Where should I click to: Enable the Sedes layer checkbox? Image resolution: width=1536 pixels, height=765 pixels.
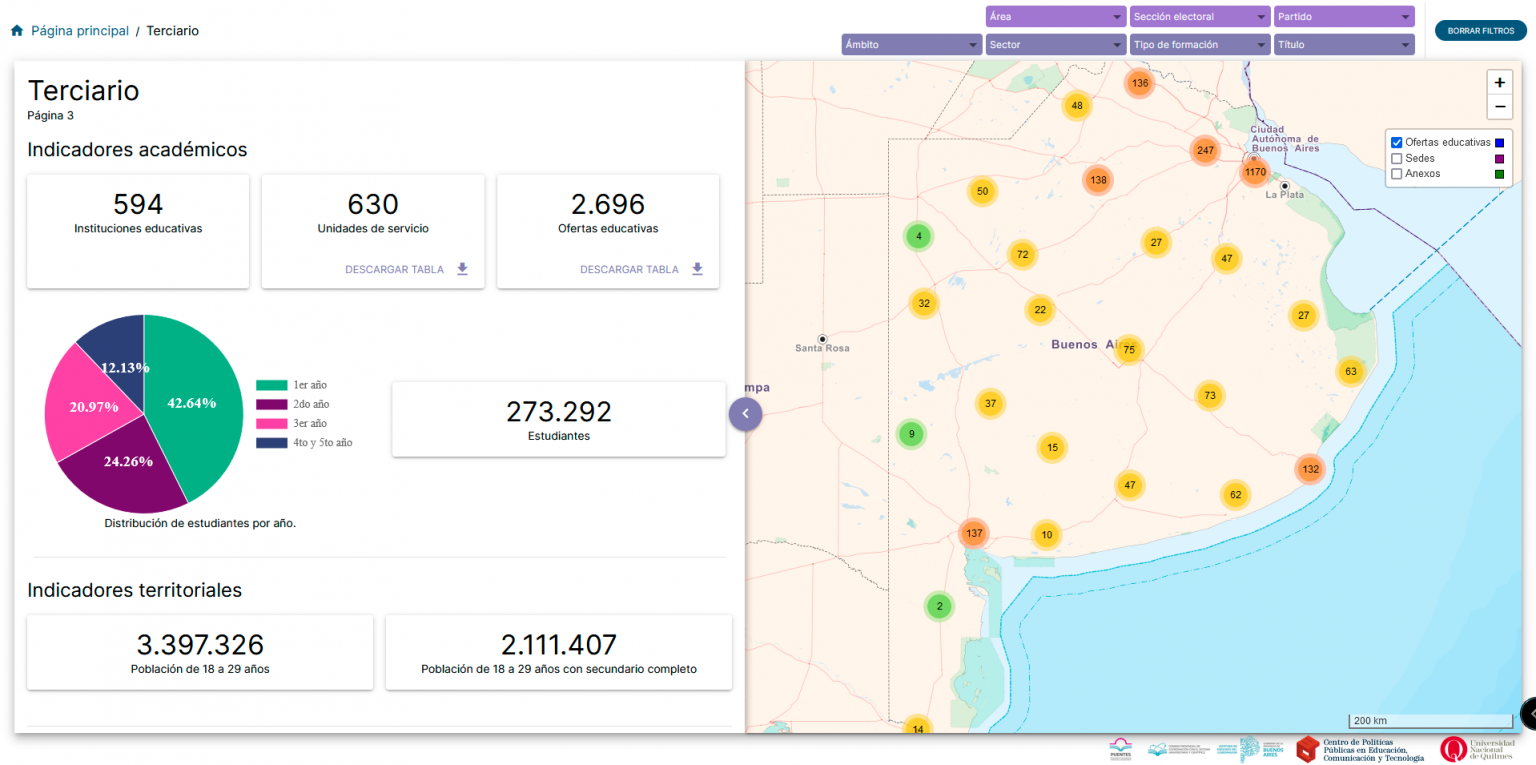(x=1397, y=158)
